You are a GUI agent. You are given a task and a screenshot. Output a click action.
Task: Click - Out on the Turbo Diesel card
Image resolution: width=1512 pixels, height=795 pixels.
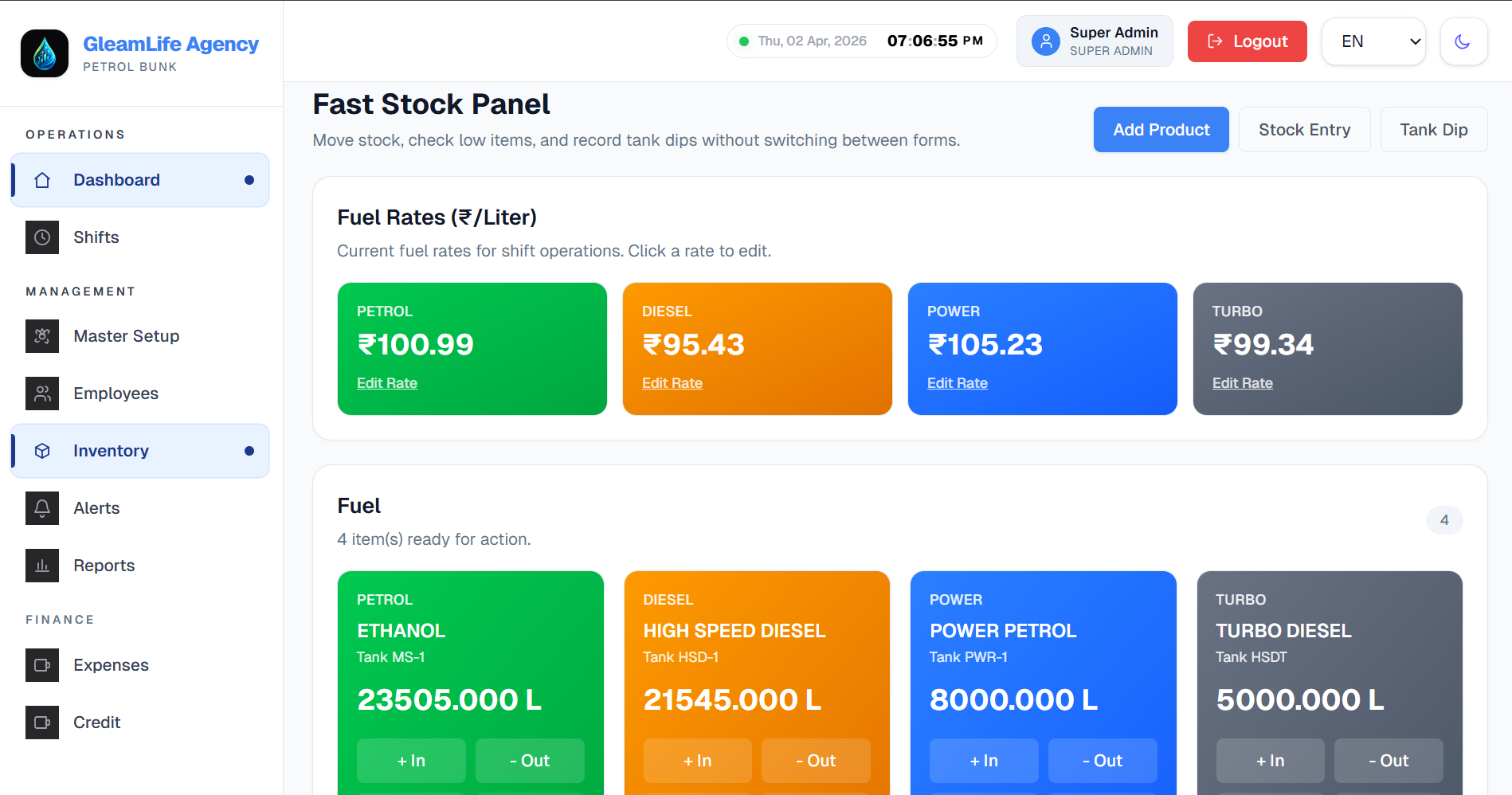(1388, 761)
